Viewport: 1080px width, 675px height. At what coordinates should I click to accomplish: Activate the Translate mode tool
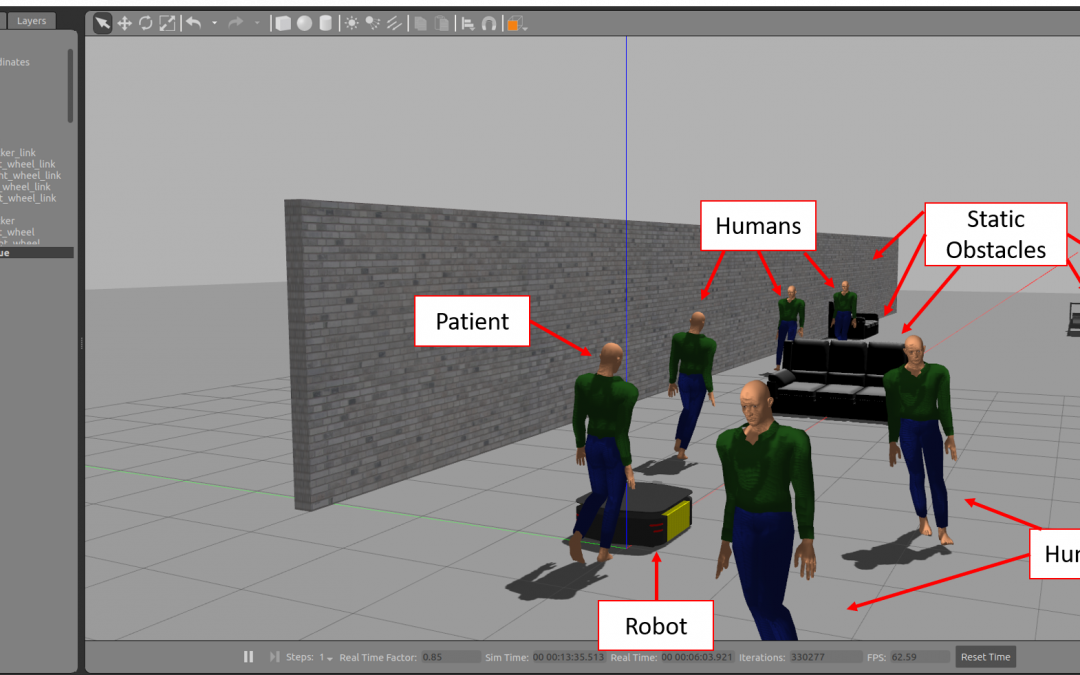125,23
